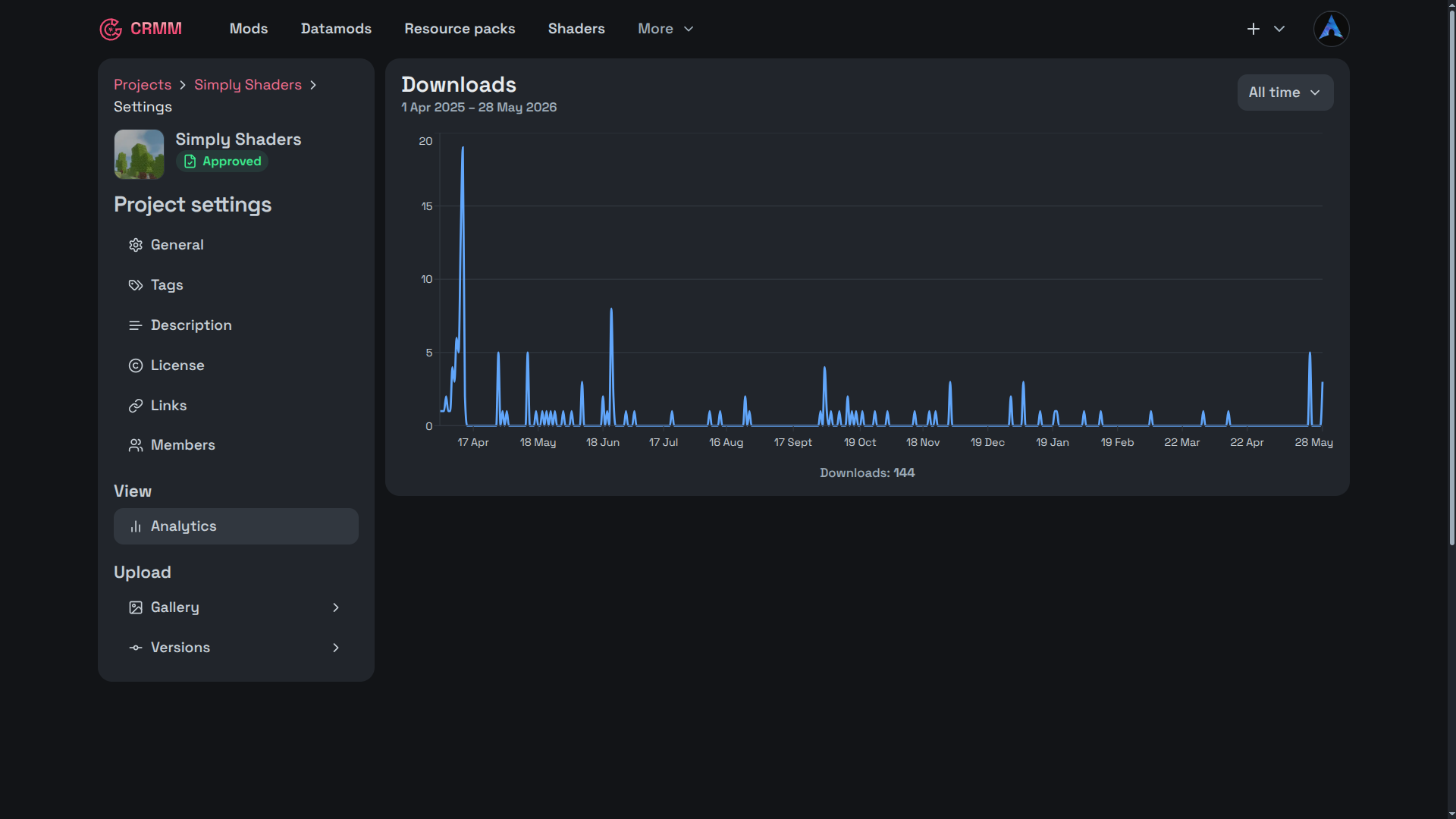
Task: Go to Shaders in top navigation
Action: coord(576,29)
